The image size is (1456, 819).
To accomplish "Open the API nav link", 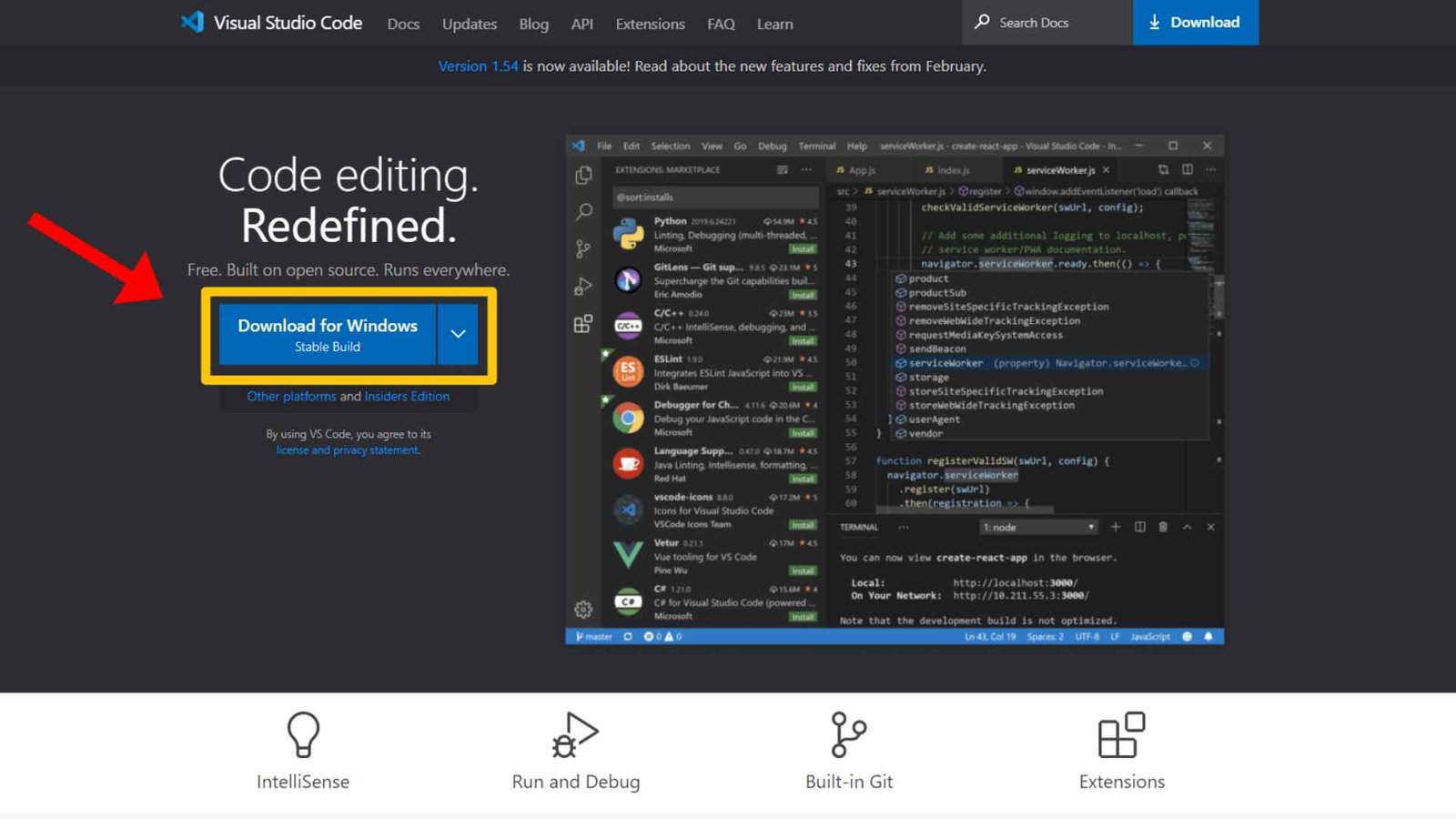I will coord(582,24).
